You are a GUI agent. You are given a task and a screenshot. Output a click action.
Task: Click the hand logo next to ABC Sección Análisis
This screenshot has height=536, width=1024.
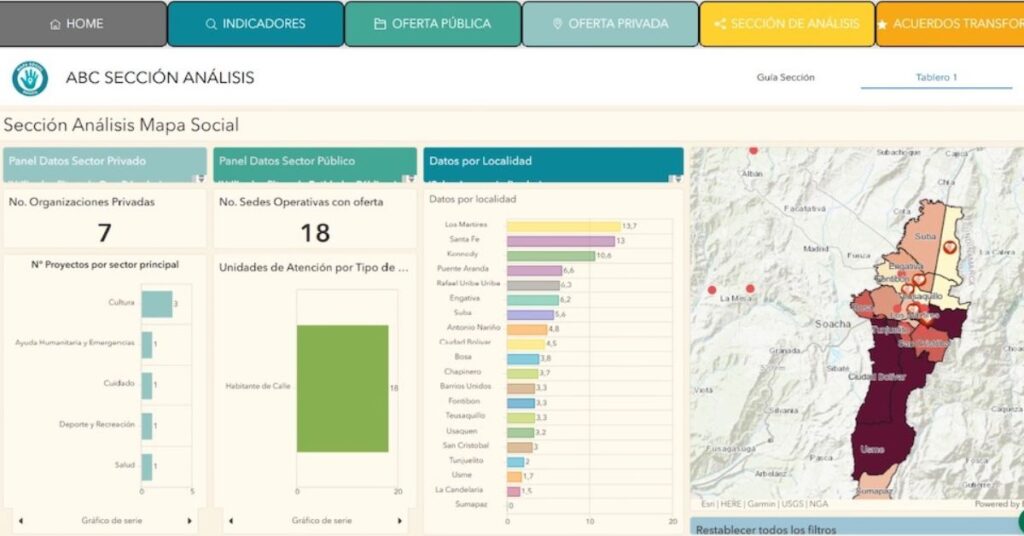point(30,78)
